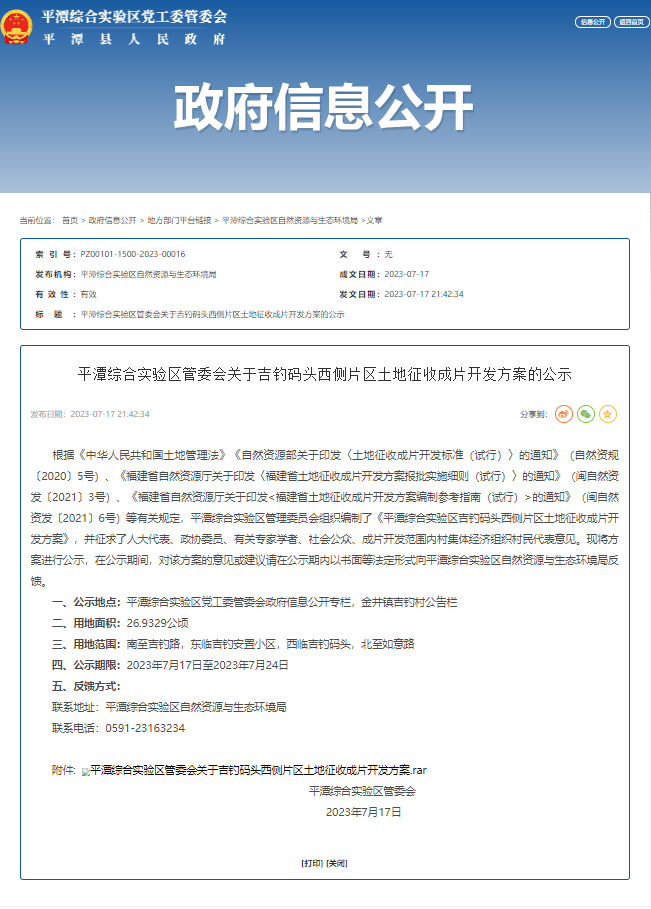Click the 成文日期 value 2023-07-17
The image size is (651, 909).
(x=406, y=274)
